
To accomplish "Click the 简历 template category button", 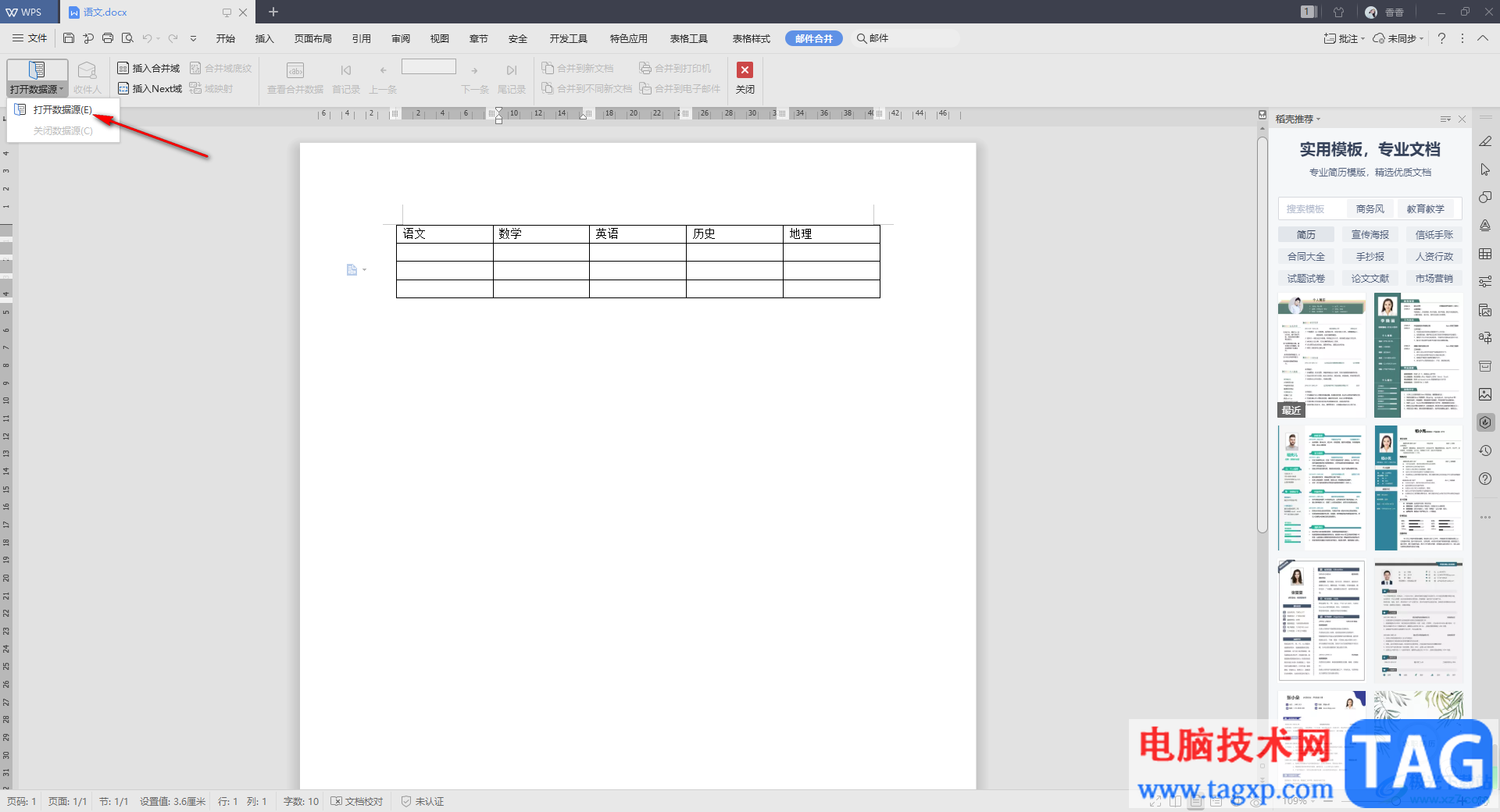I will (x=1306, y=235).
